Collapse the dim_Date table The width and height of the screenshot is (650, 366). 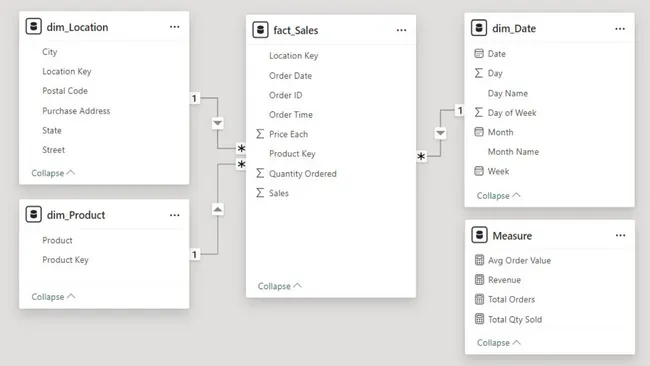(498, 195)
